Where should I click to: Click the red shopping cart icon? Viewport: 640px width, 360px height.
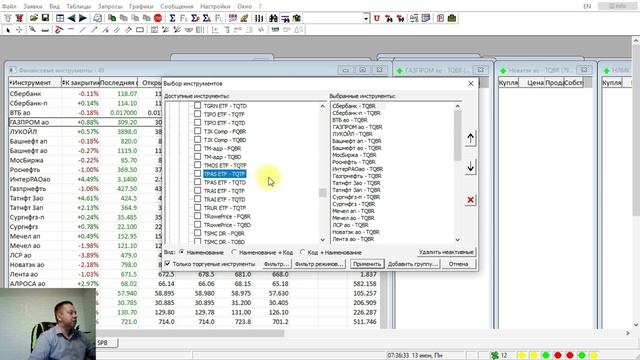tap(19, 18)
